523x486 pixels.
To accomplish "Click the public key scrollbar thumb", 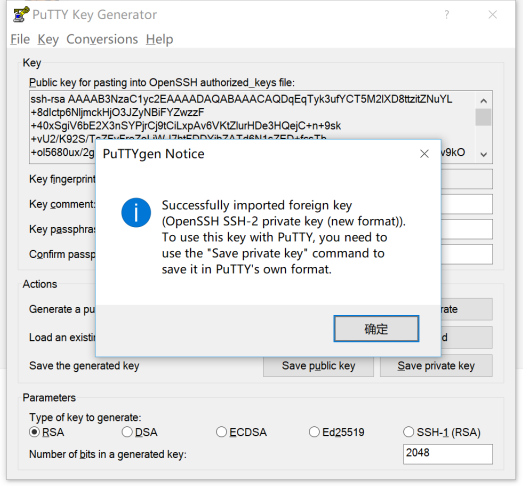I will click(x=483, y=117).
